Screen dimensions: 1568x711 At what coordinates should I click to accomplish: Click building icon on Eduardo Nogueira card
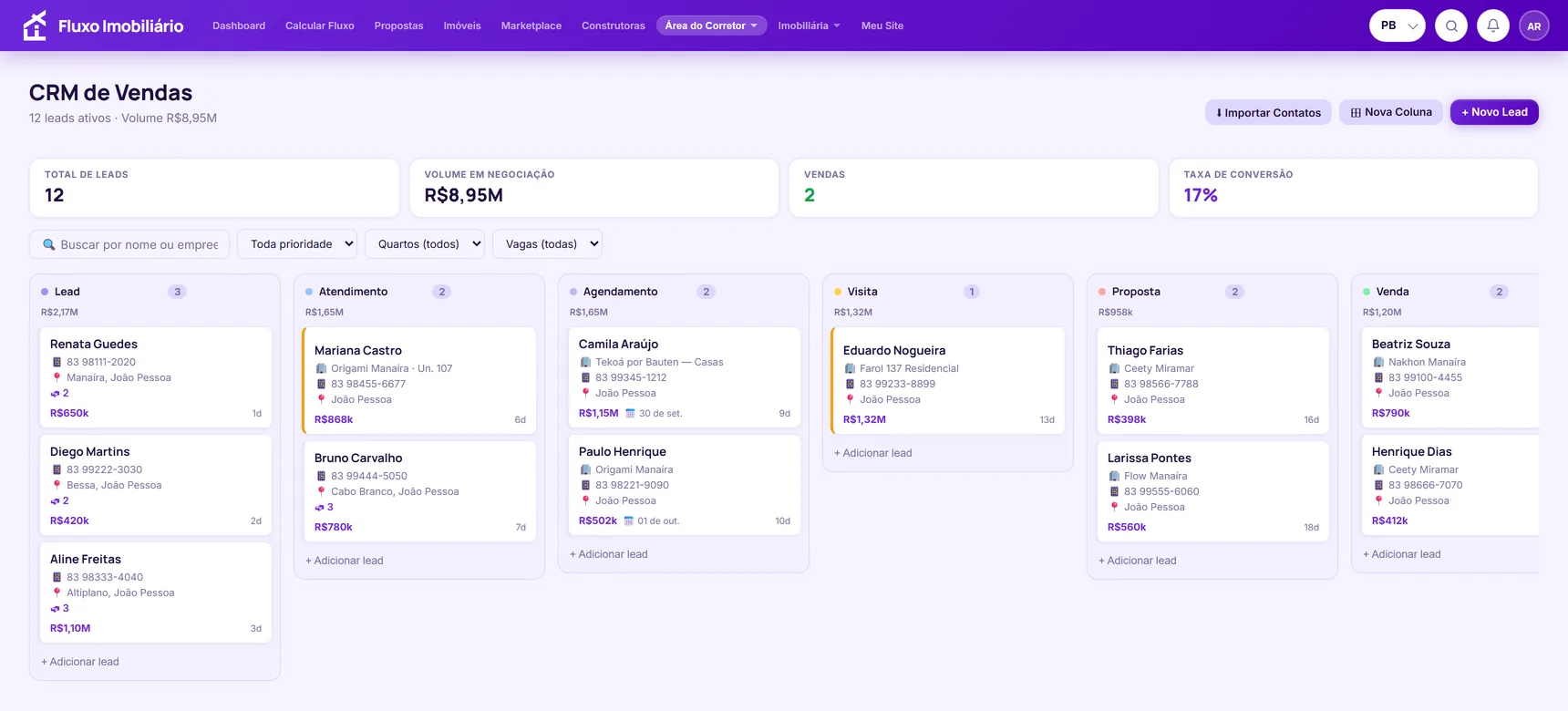click(850, 368)
